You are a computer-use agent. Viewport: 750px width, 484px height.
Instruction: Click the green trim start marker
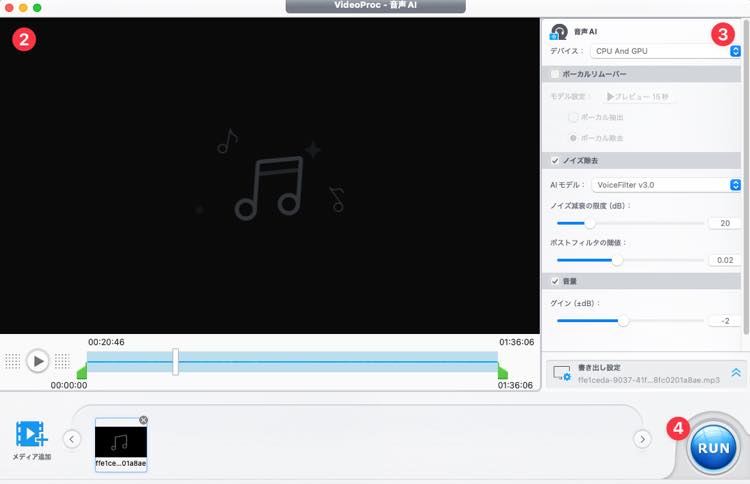pos(82,372)
